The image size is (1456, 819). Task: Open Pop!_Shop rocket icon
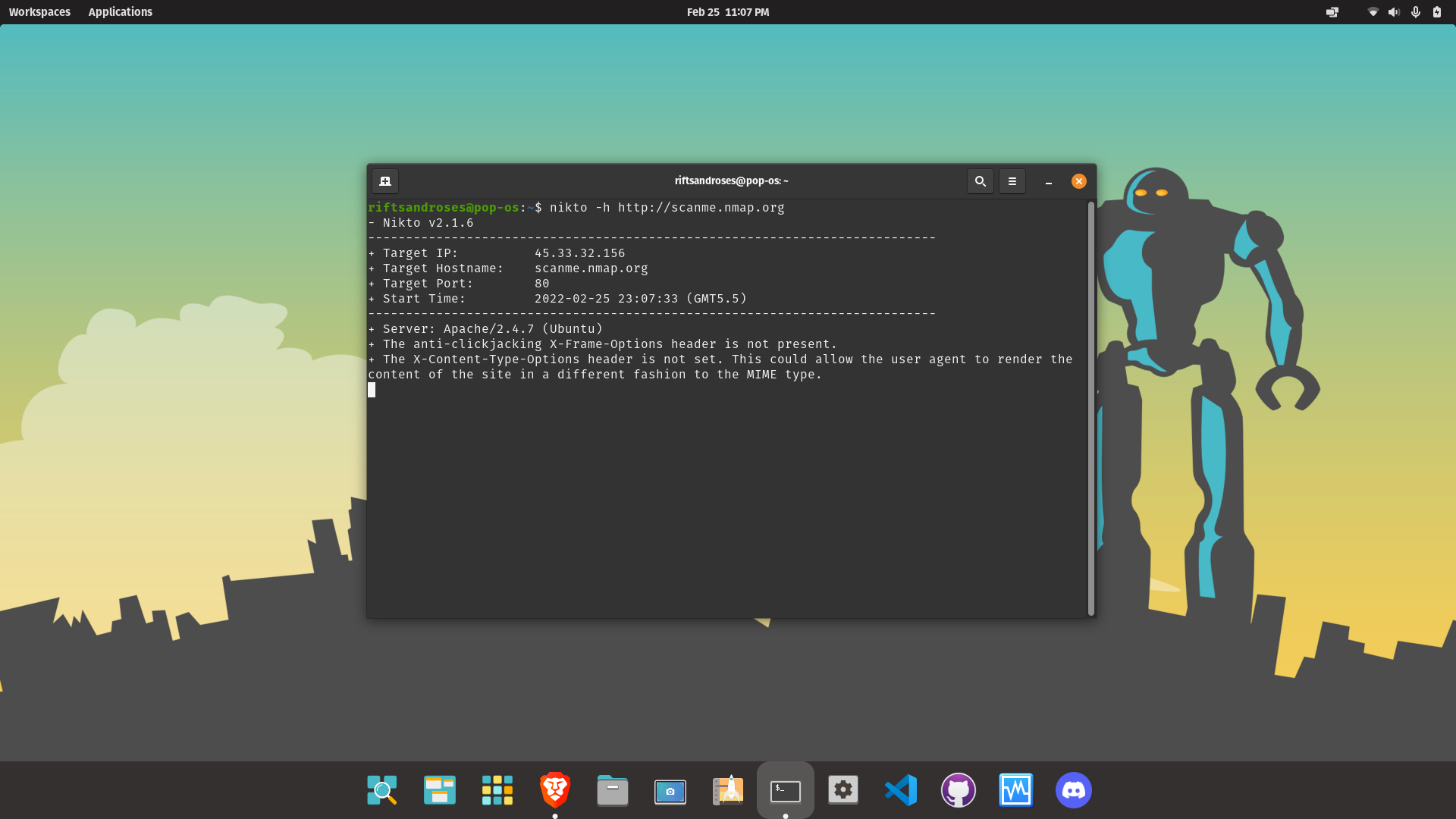tap(728, 790)
